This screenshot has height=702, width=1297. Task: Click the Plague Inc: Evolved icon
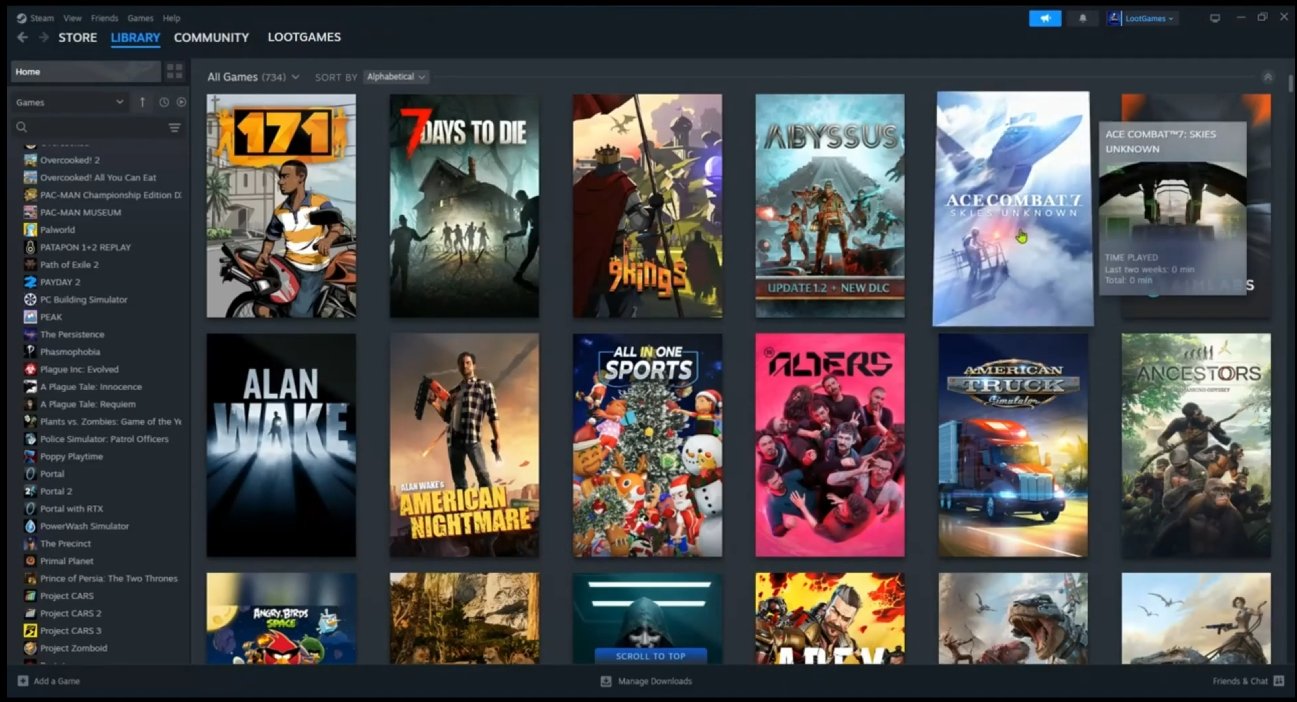[x=31, y=369]
